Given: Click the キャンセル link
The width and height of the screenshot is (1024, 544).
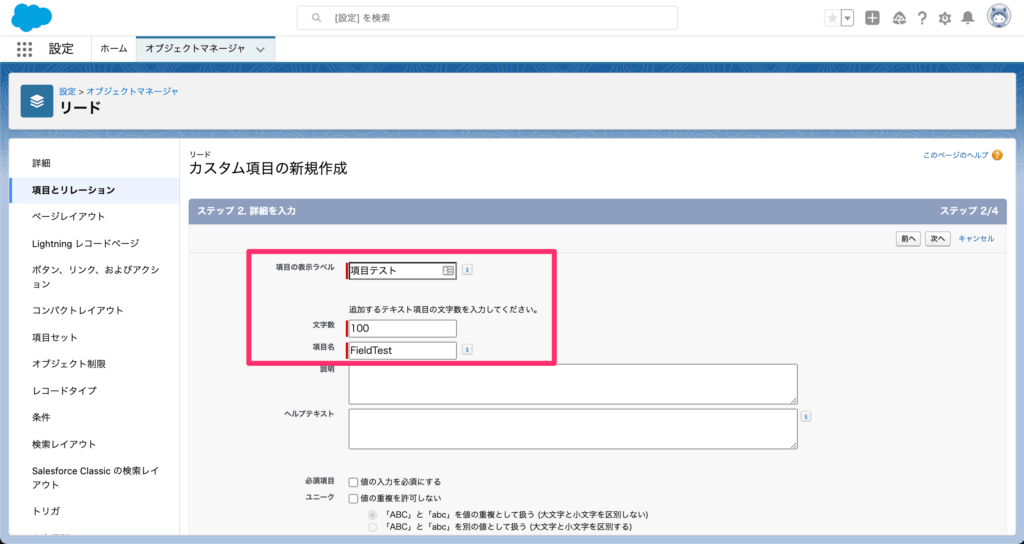Looking at the screenshot, I should coord(976,239).
